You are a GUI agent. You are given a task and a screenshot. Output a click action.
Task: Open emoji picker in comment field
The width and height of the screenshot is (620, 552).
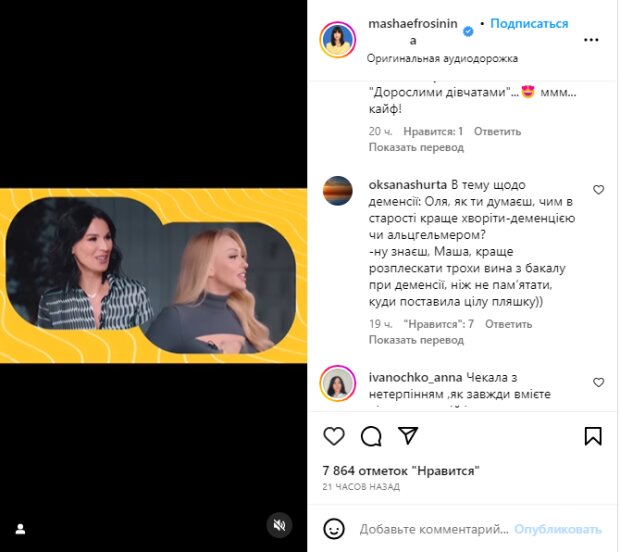[334, 529]
